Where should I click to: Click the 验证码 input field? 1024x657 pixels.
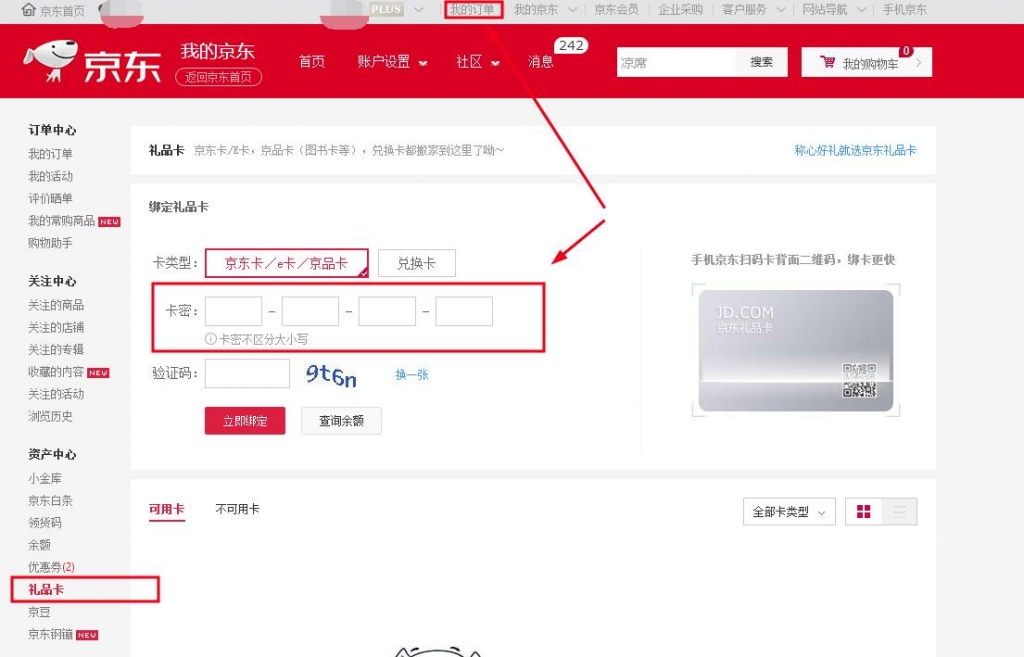[x=247, y=374]
